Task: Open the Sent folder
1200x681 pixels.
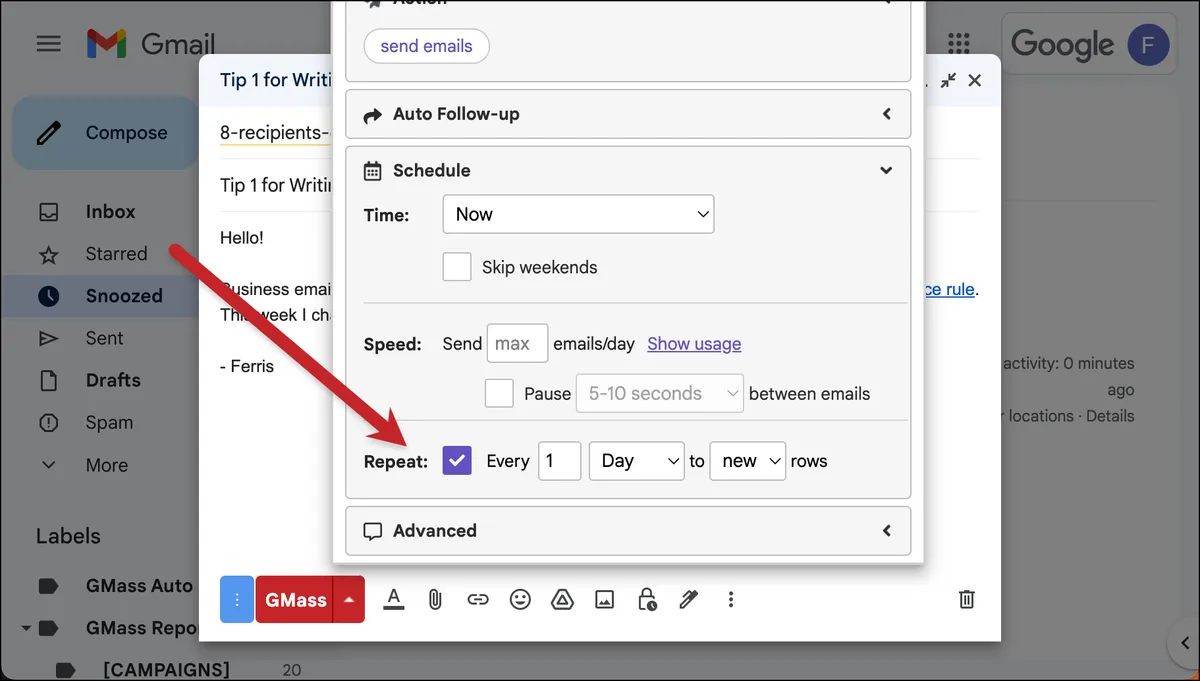Action: (104, 338)
